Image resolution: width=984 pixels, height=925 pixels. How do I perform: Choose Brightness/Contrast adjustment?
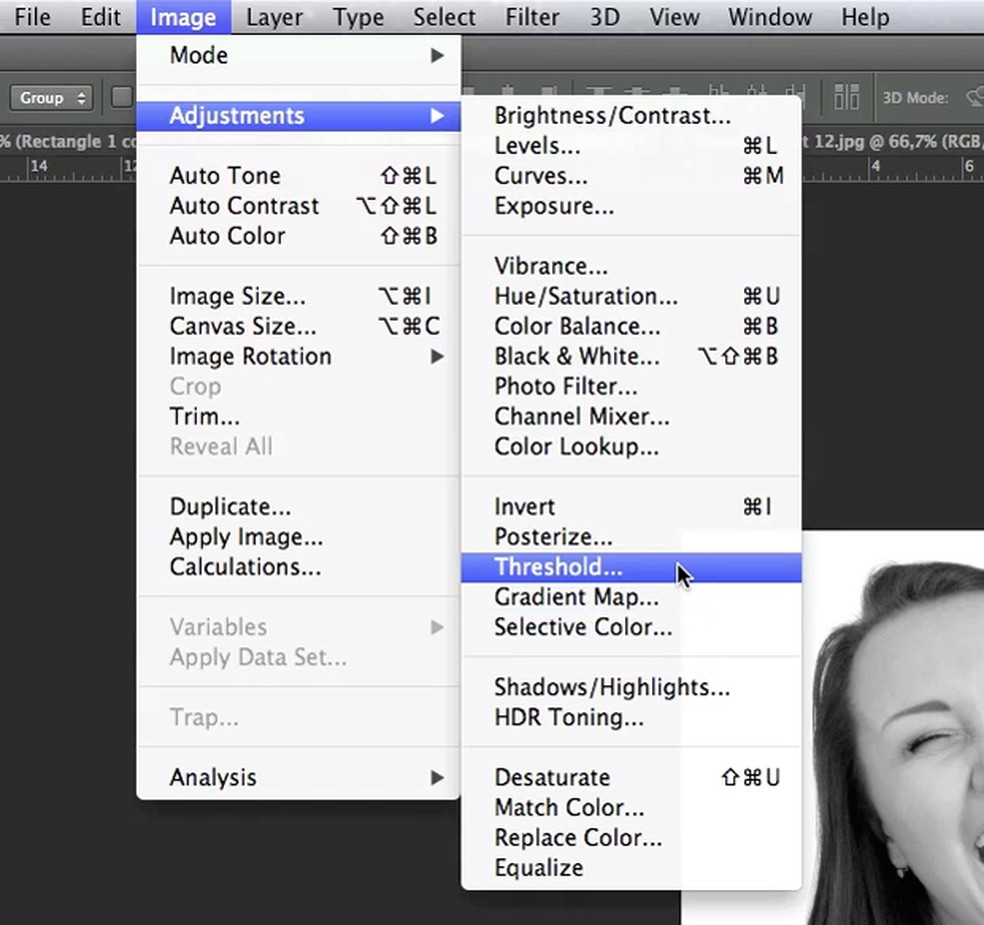612,116
